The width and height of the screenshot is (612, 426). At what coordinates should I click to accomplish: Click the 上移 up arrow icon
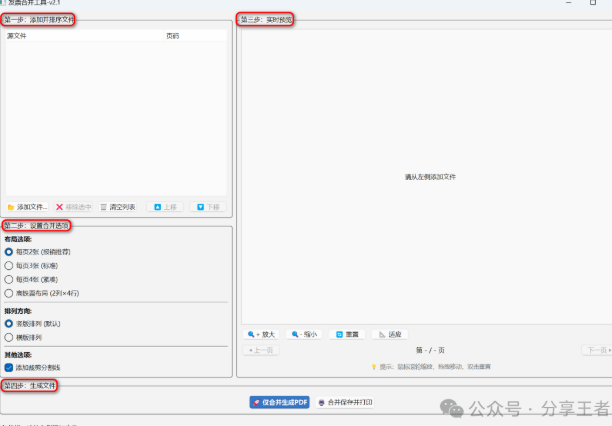point(156,207)
